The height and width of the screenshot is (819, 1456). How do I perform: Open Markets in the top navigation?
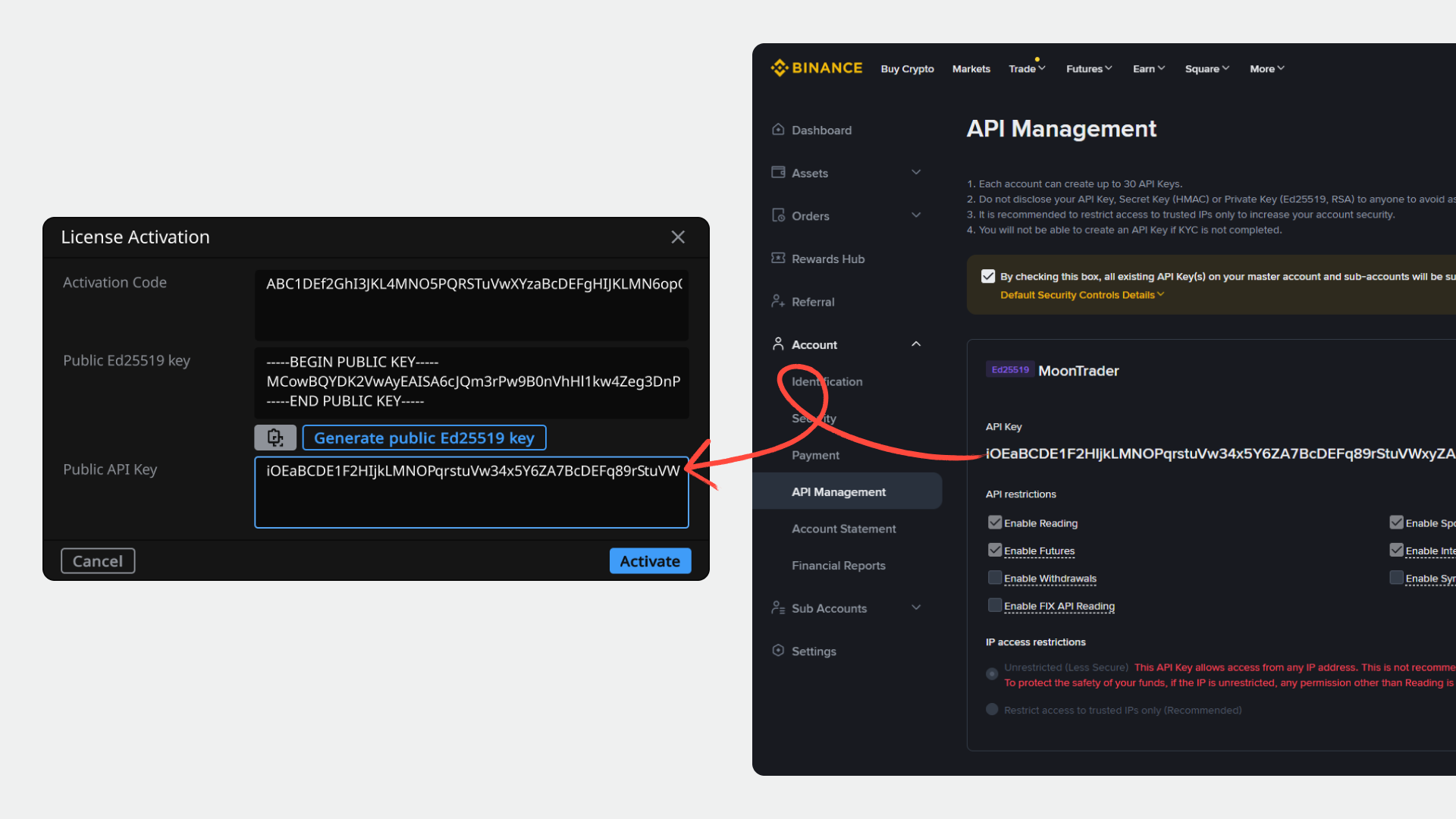coord(971,69)
